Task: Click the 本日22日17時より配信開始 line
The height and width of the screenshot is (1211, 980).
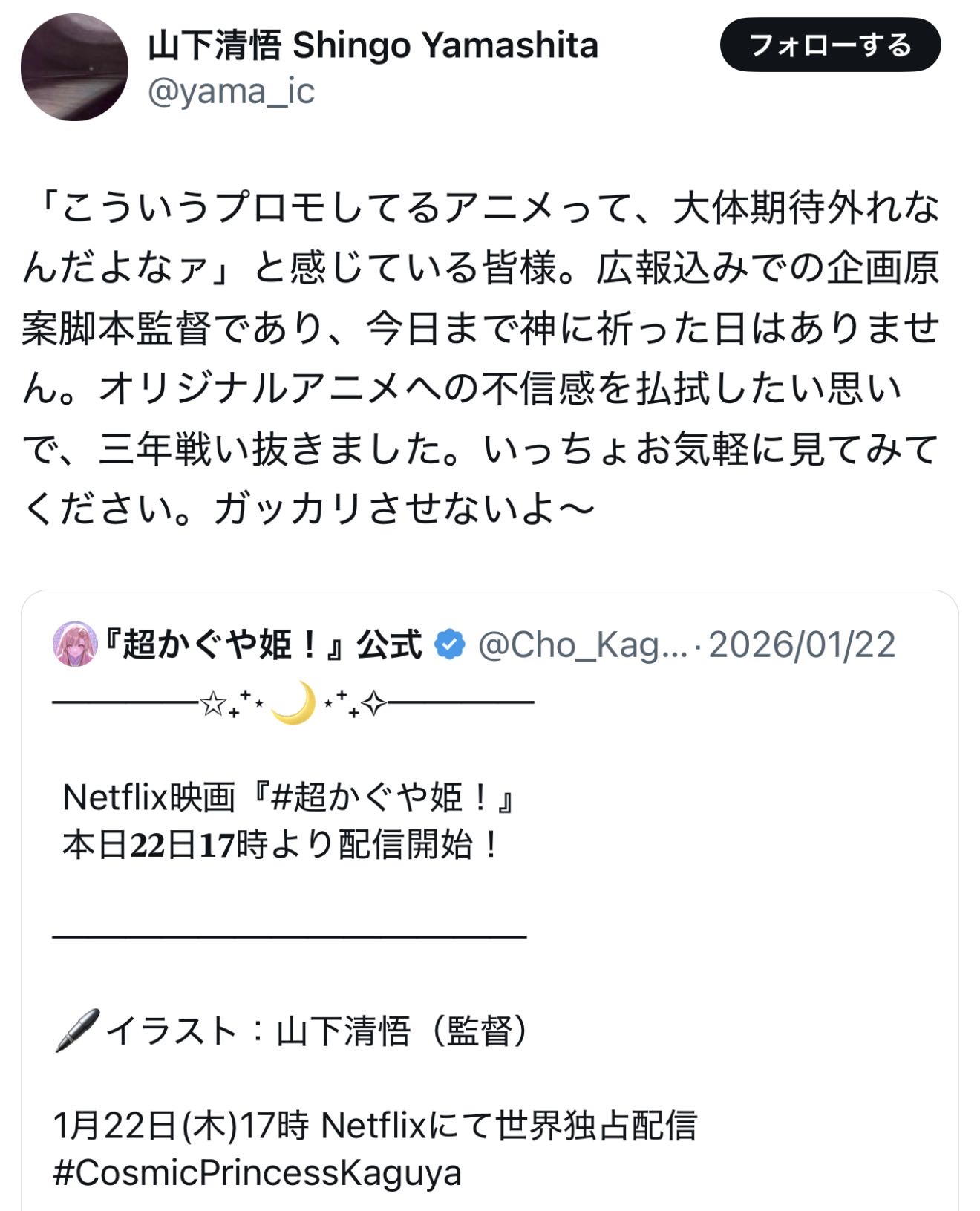Action: [282, 845]
